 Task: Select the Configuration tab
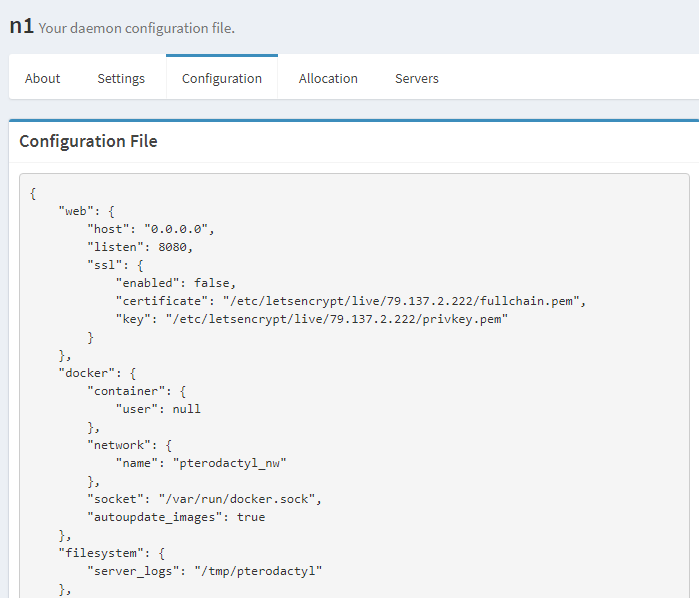(222, 78)
